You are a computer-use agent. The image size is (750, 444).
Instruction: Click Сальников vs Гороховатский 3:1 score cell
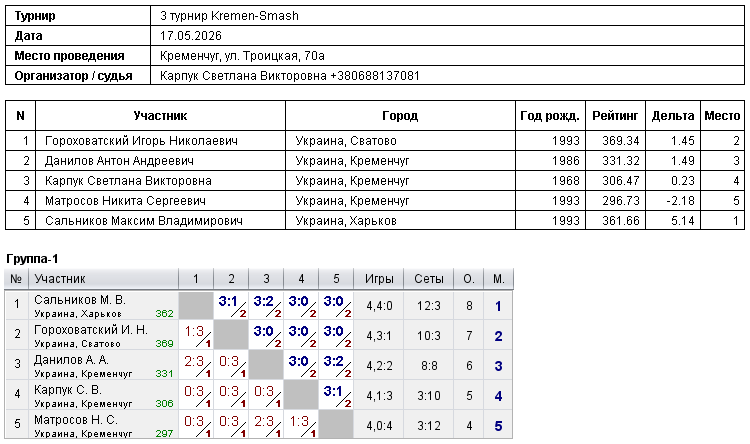pos(231,306)
